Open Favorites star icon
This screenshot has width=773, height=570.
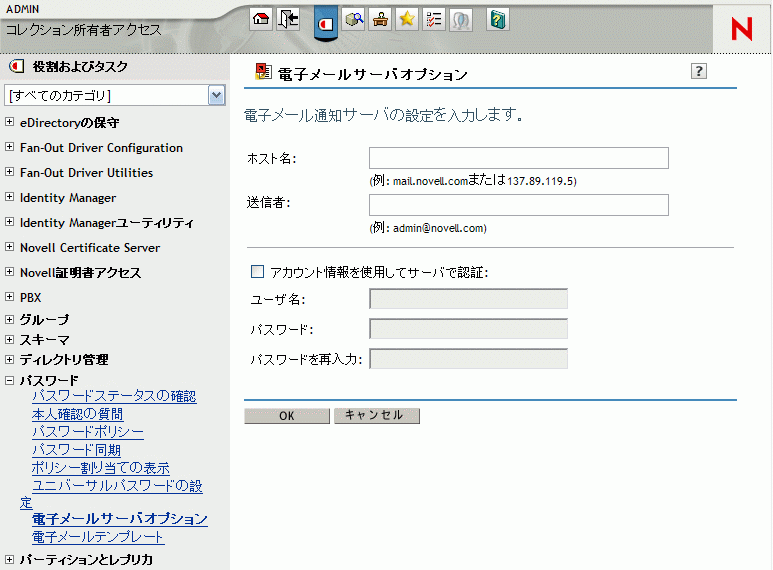click(x=407, y=20)
